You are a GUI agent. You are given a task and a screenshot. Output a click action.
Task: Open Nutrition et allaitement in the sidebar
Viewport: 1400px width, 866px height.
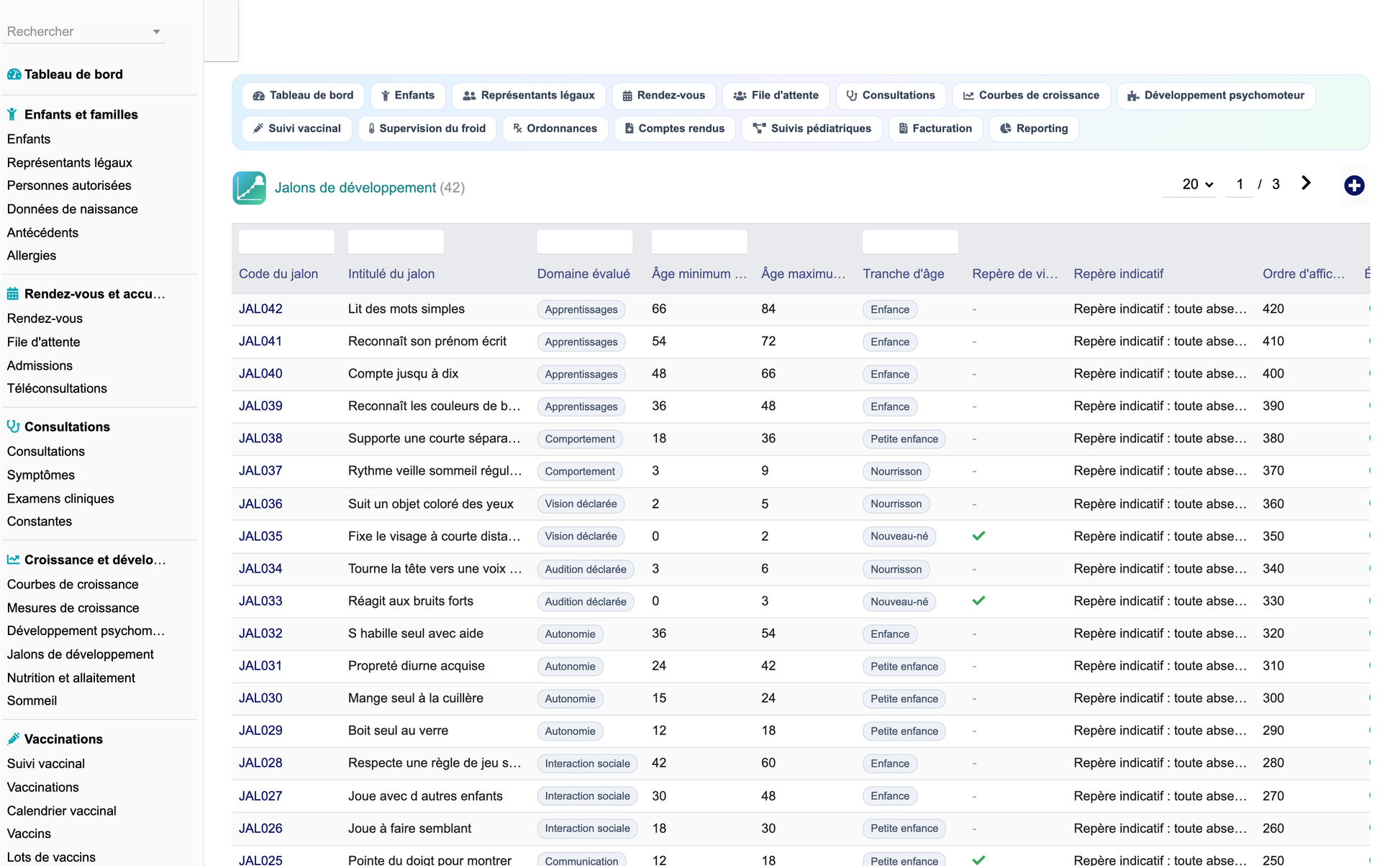[71, 678]
